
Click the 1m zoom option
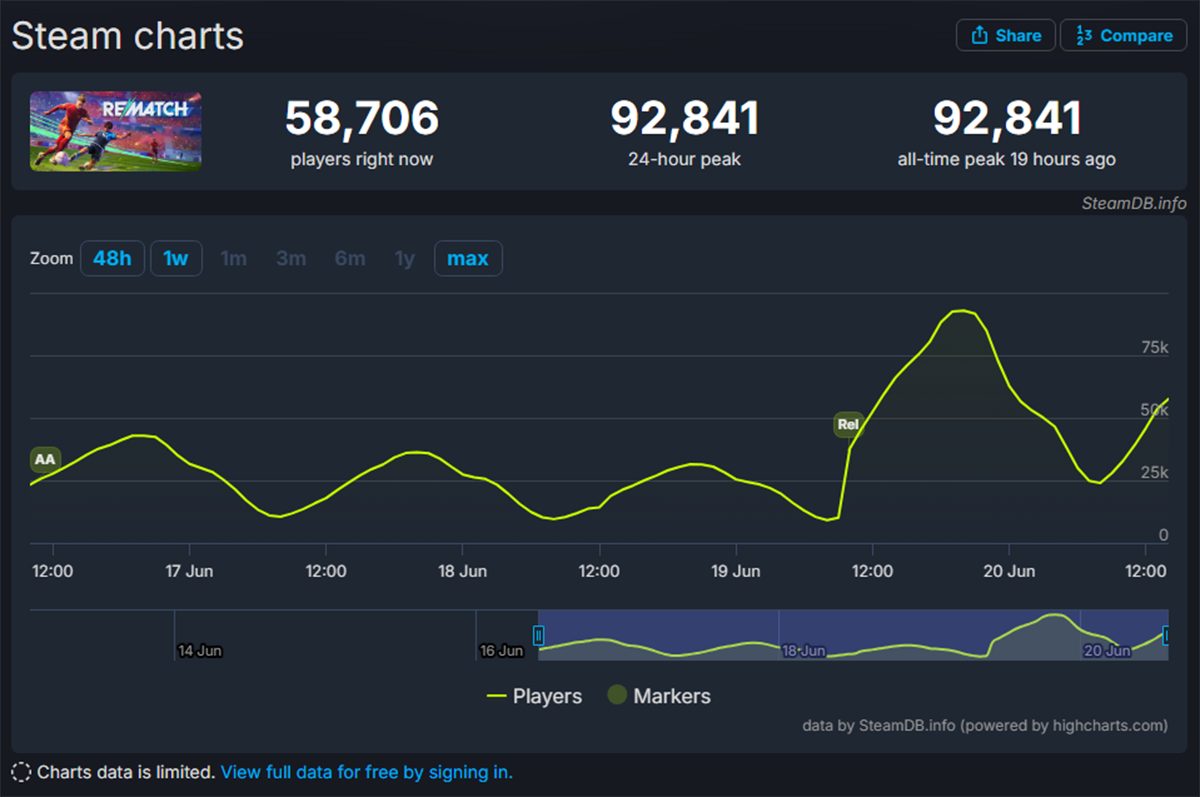(x=233, y=259)
